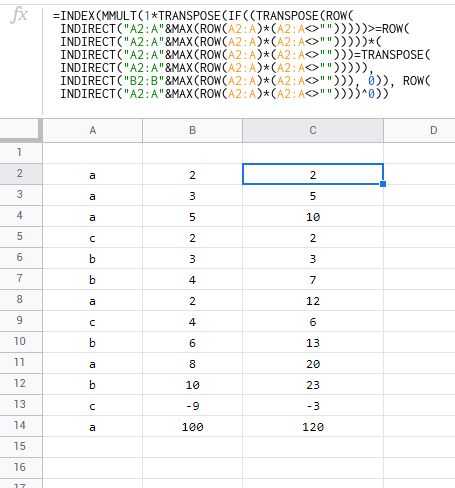The image size is (455, 488).
Task: Click selected cell C2 with value 2
Action: pyautogui.click(x=313, y=174)
